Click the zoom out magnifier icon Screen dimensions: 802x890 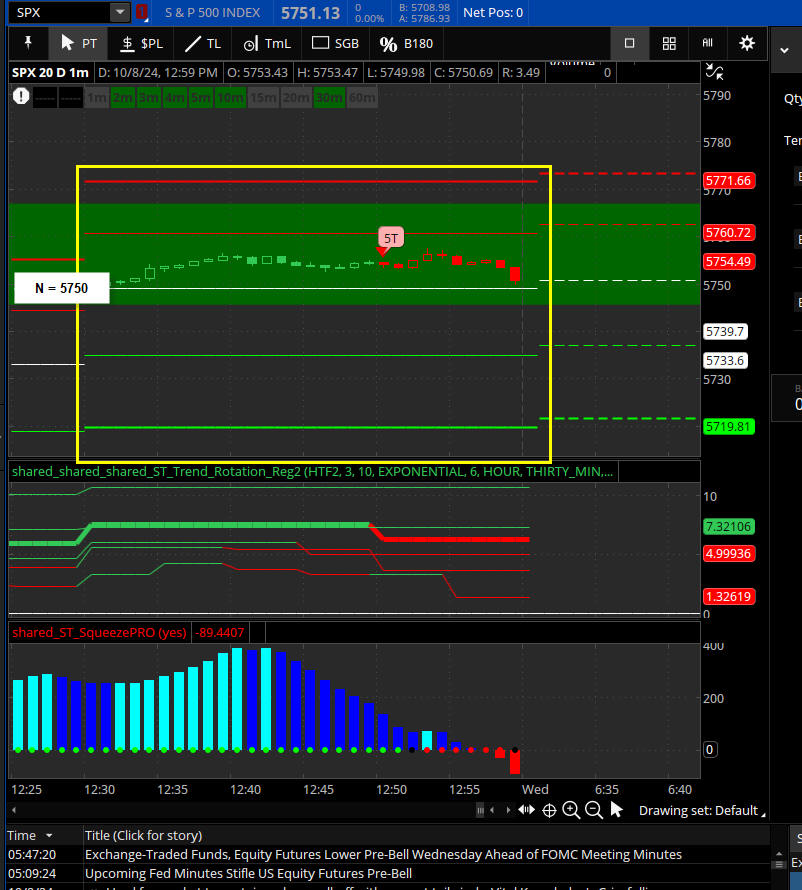point(593,810)
